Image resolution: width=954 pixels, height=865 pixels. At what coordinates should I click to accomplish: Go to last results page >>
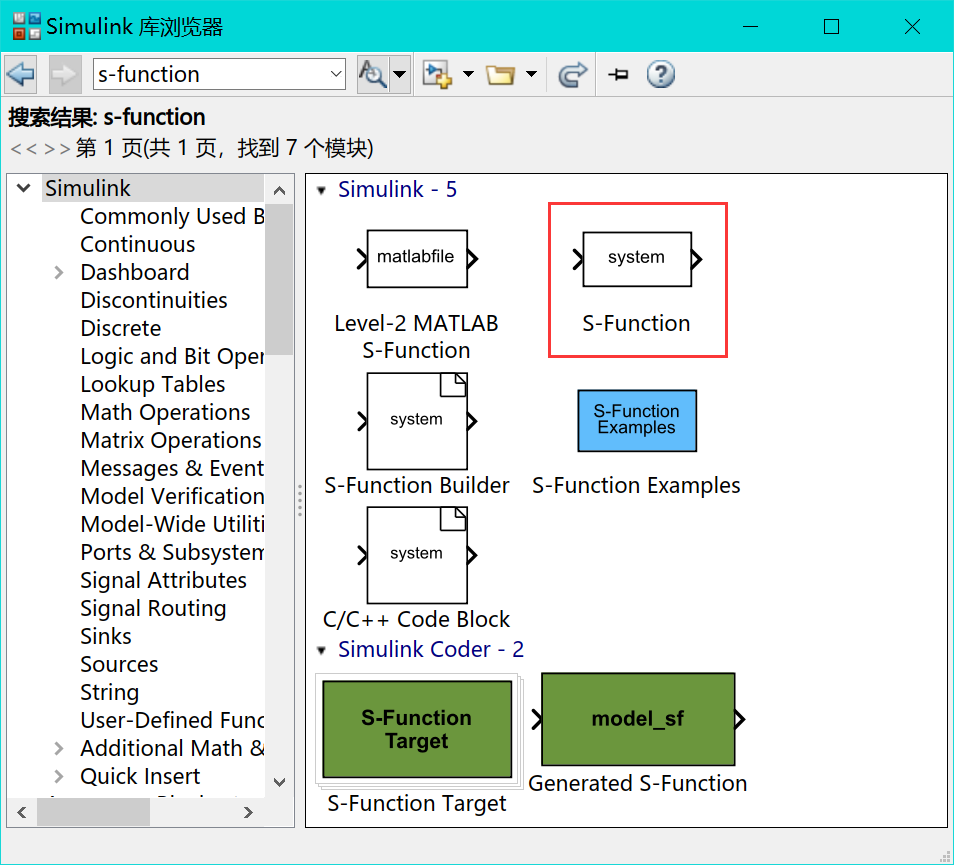pyautogui.click(x=58, y=148)
